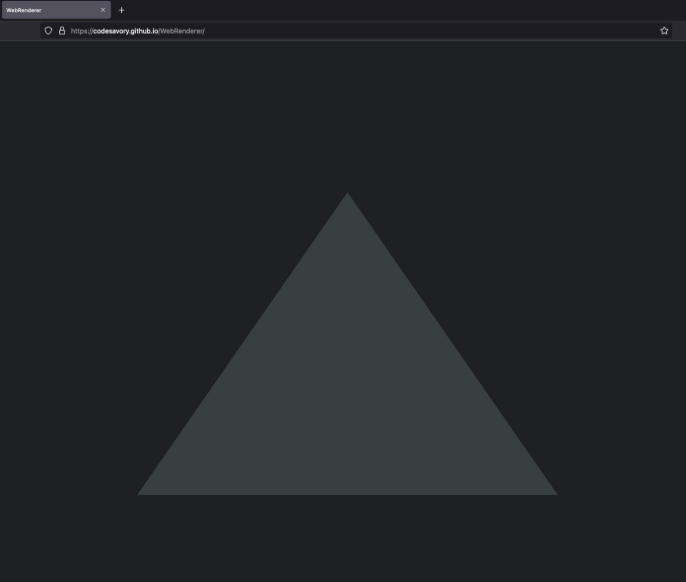Click the top apex of the triangle
Screen dimensions: 686x582
coord(347,196)
